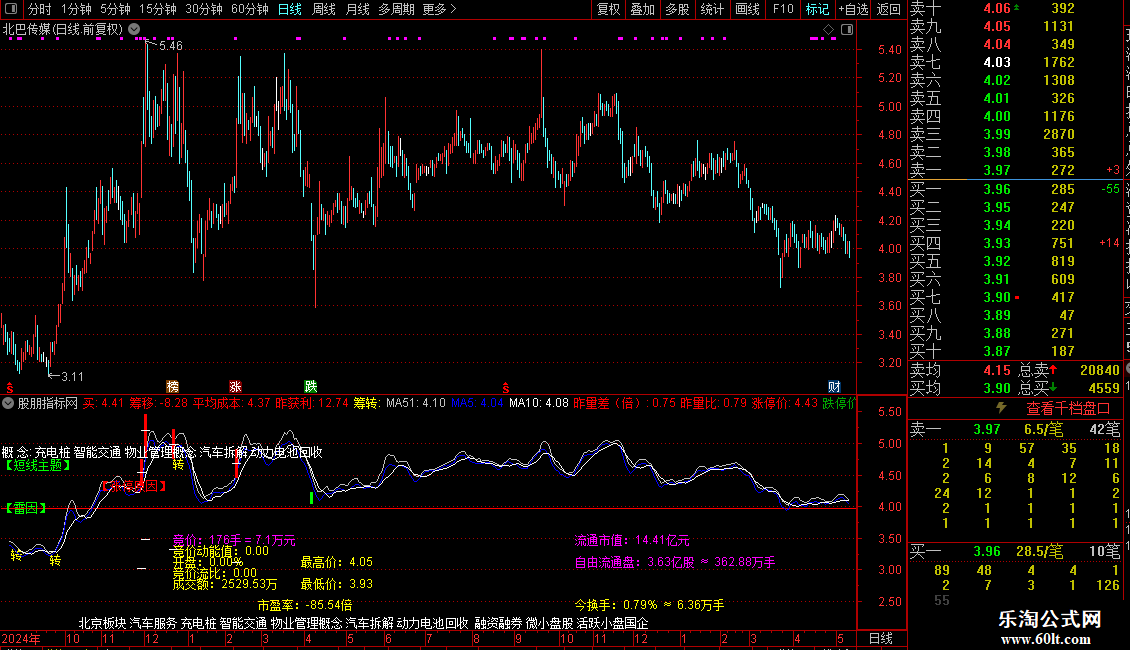
Task: Switch to 分时 intraday view
Action: [x=40, y=9]
